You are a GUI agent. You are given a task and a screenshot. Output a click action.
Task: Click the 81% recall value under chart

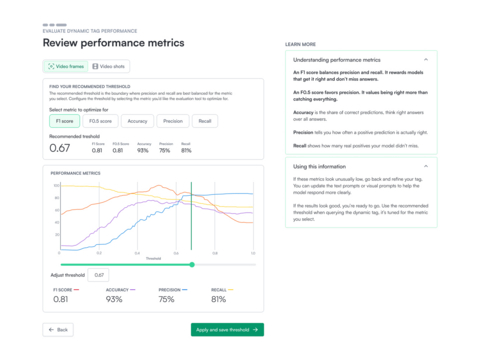[x=218, y=299]
